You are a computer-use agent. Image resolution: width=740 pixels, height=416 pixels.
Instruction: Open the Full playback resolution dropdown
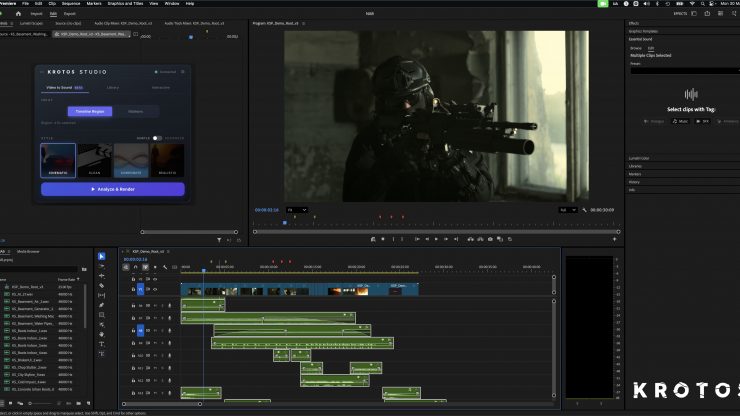click(568, 210)
